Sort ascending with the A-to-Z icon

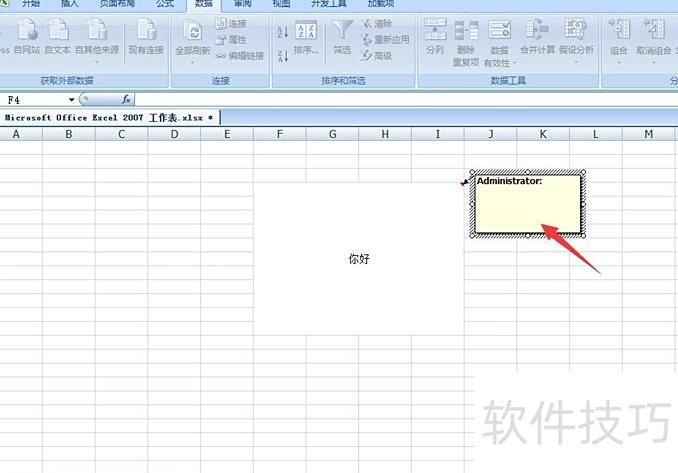(x=282, y=31)
